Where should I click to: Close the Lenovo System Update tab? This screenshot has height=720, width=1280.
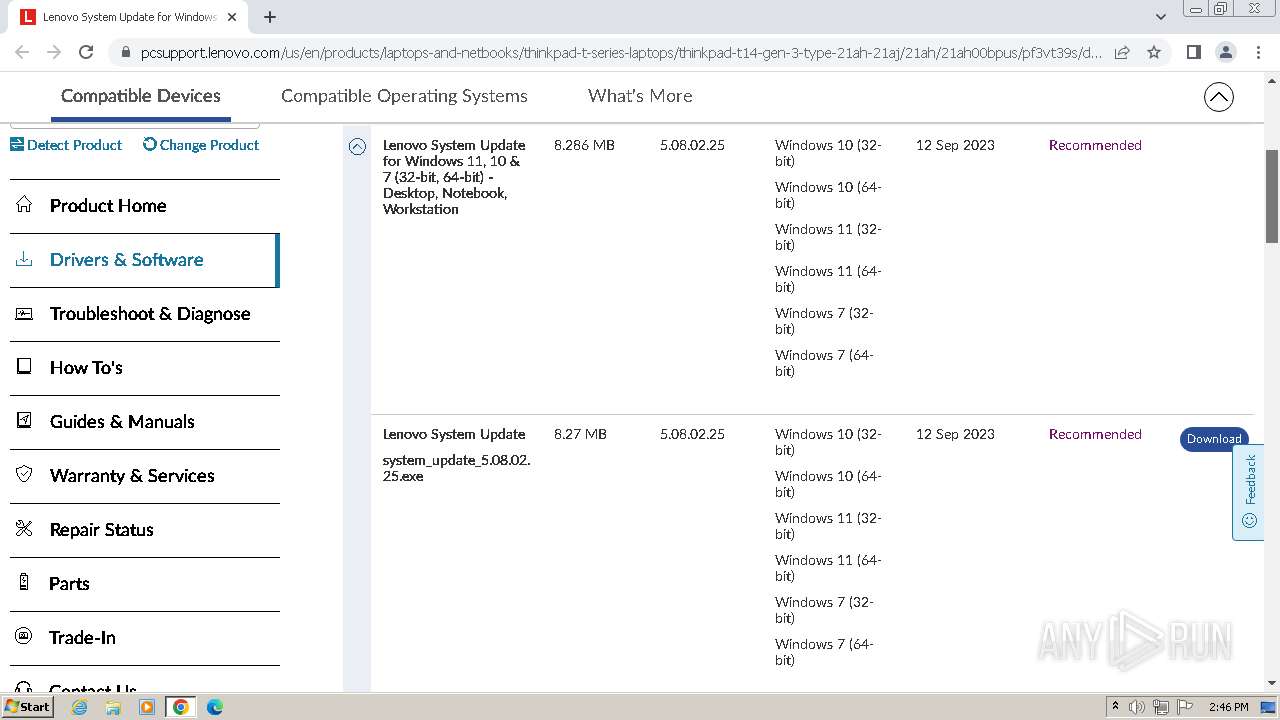coord(232,17)
